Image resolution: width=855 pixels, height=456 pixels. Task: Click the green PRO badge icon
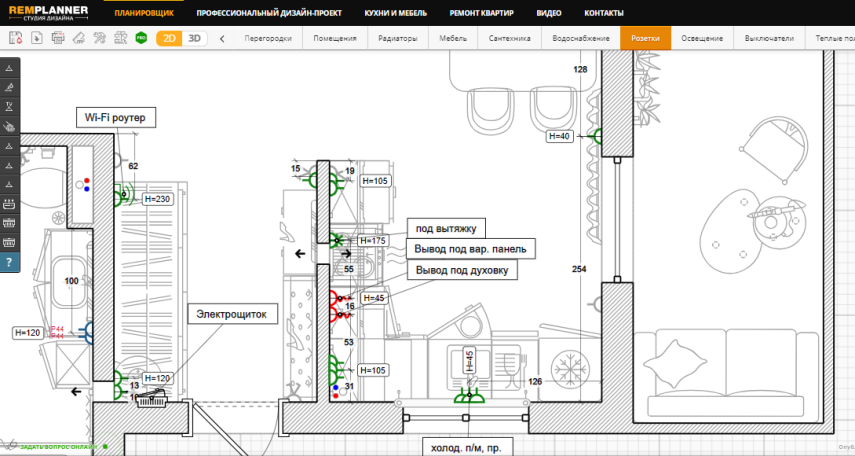141,39
